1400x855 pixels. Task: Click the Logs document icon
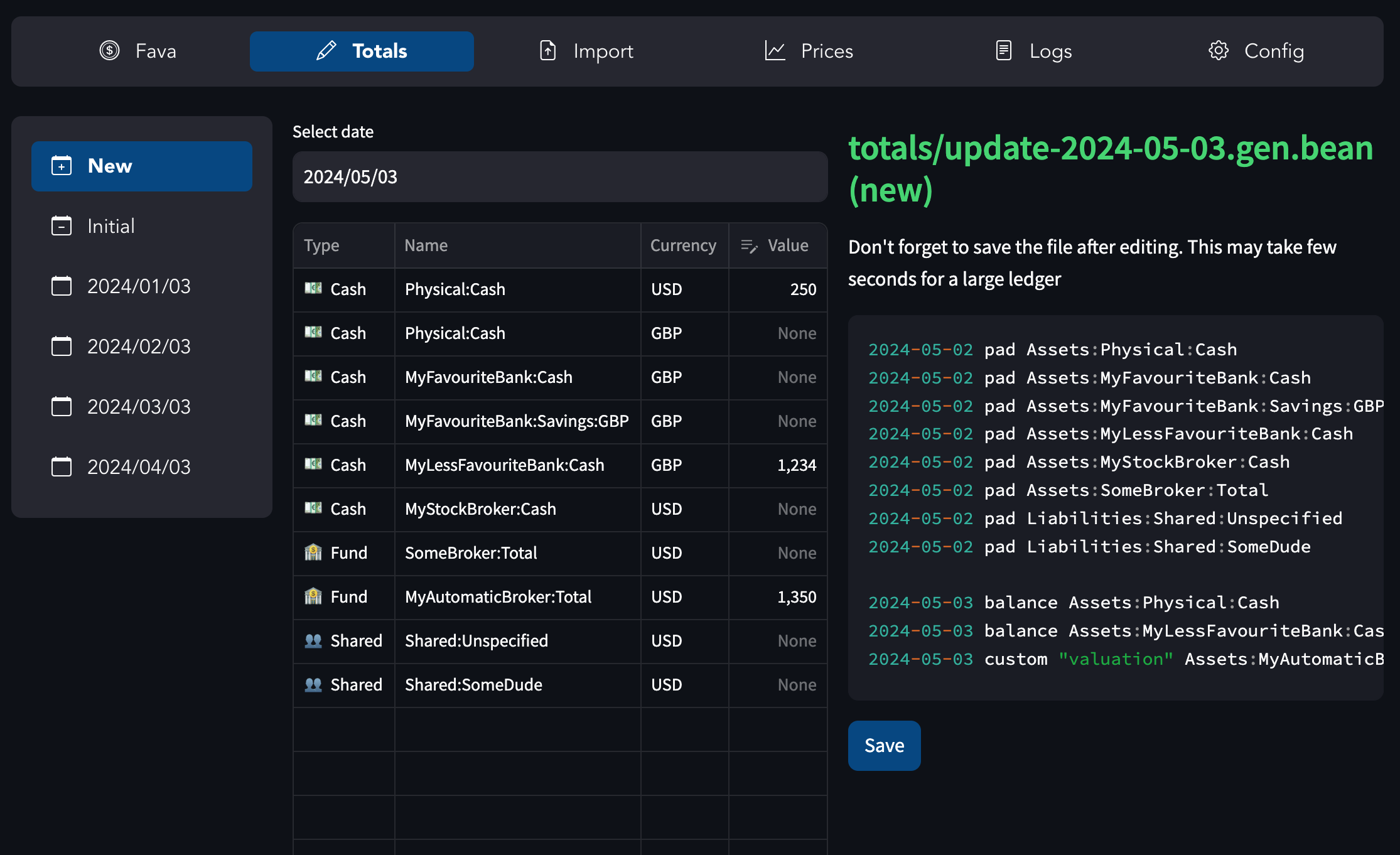[x=1003, y=51]
